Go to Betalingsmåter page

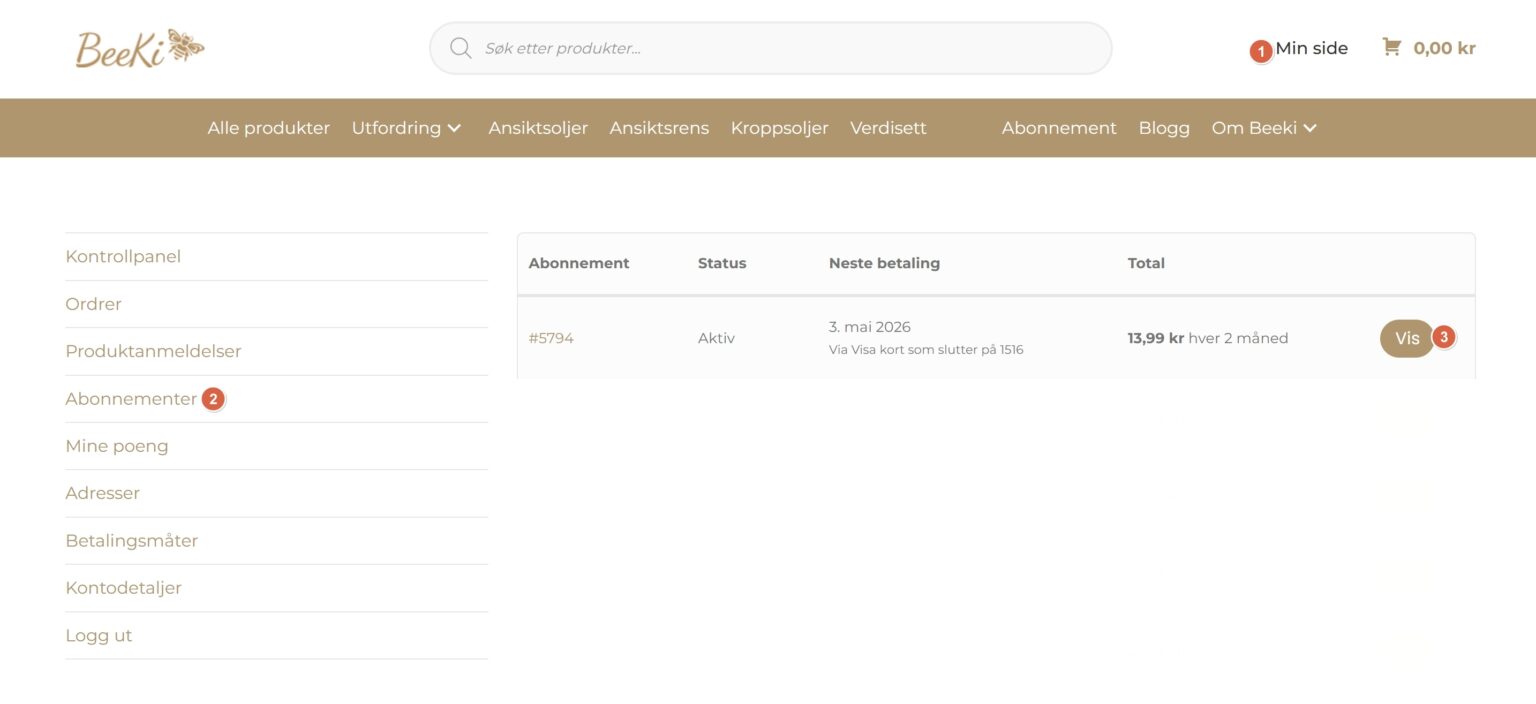[132, 541]
